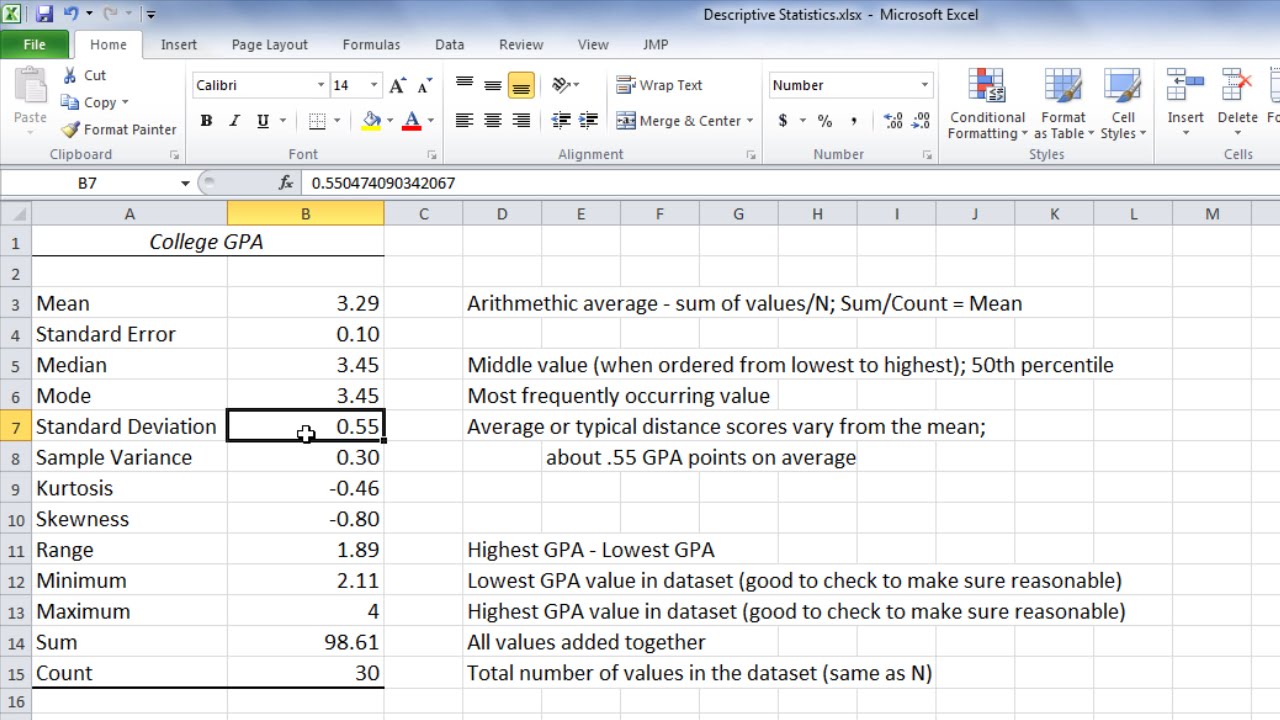Select row 7 header
Viewport: 1280px width, 720px height.
click(15, 427)
